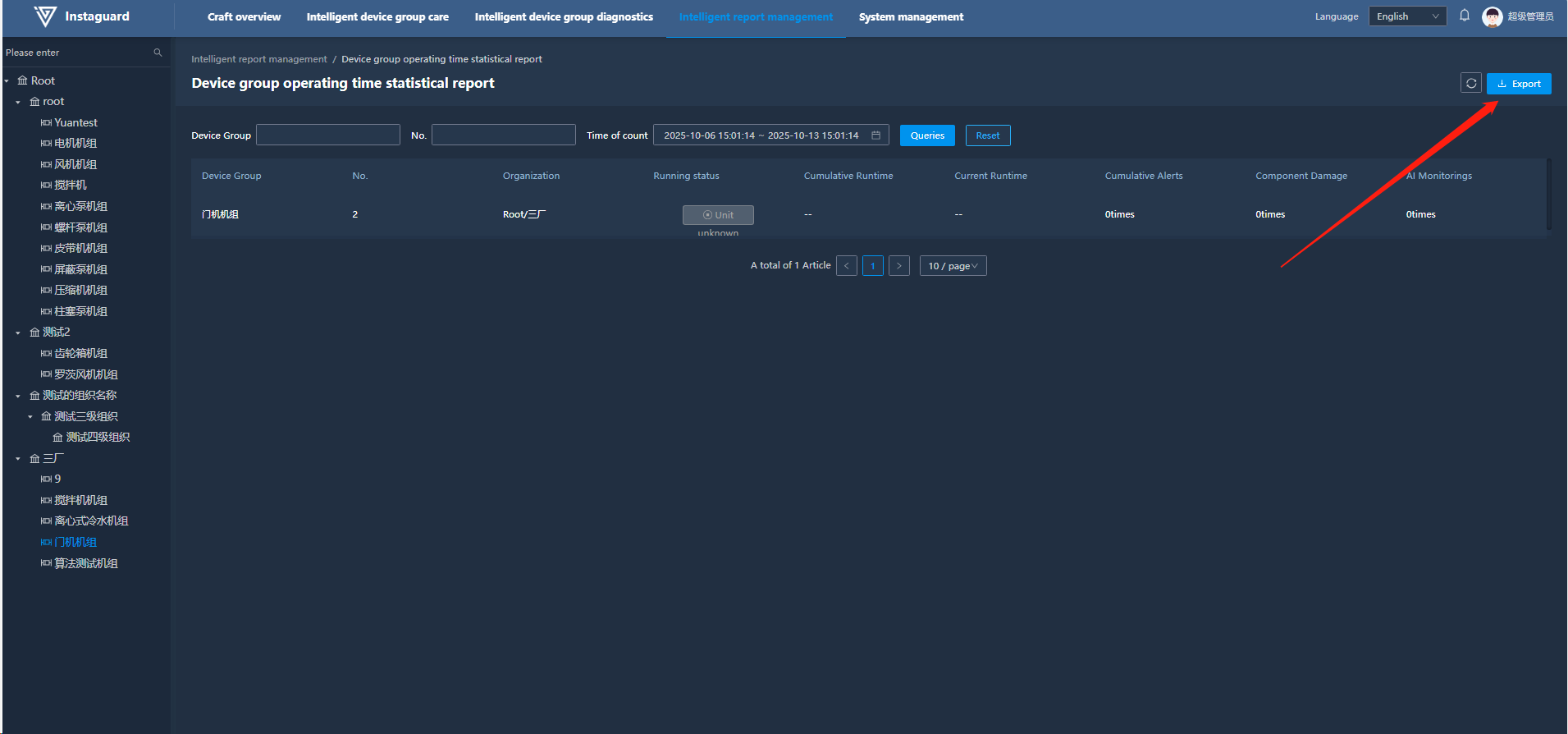
Task: Click the user avatar picture
Action: click(1493, 16)
